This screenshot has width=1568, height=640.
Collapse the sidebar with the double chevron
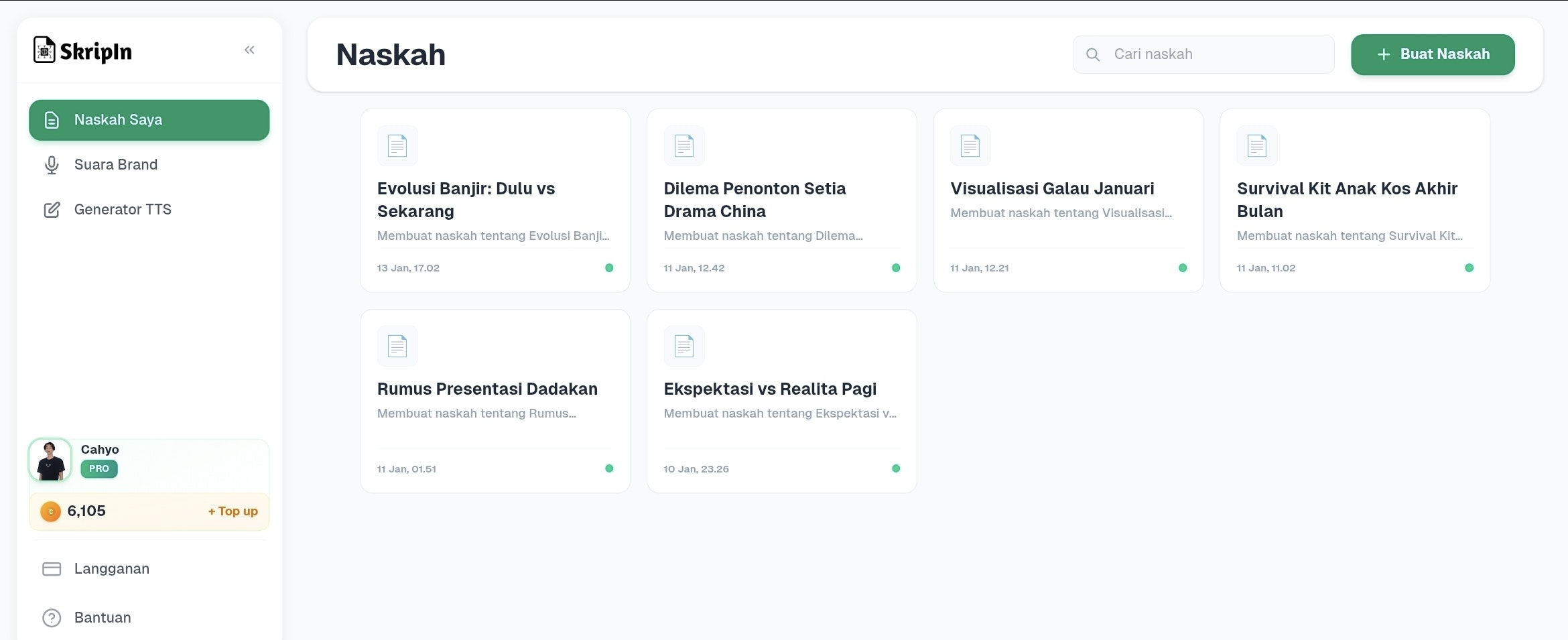point(250,50)
